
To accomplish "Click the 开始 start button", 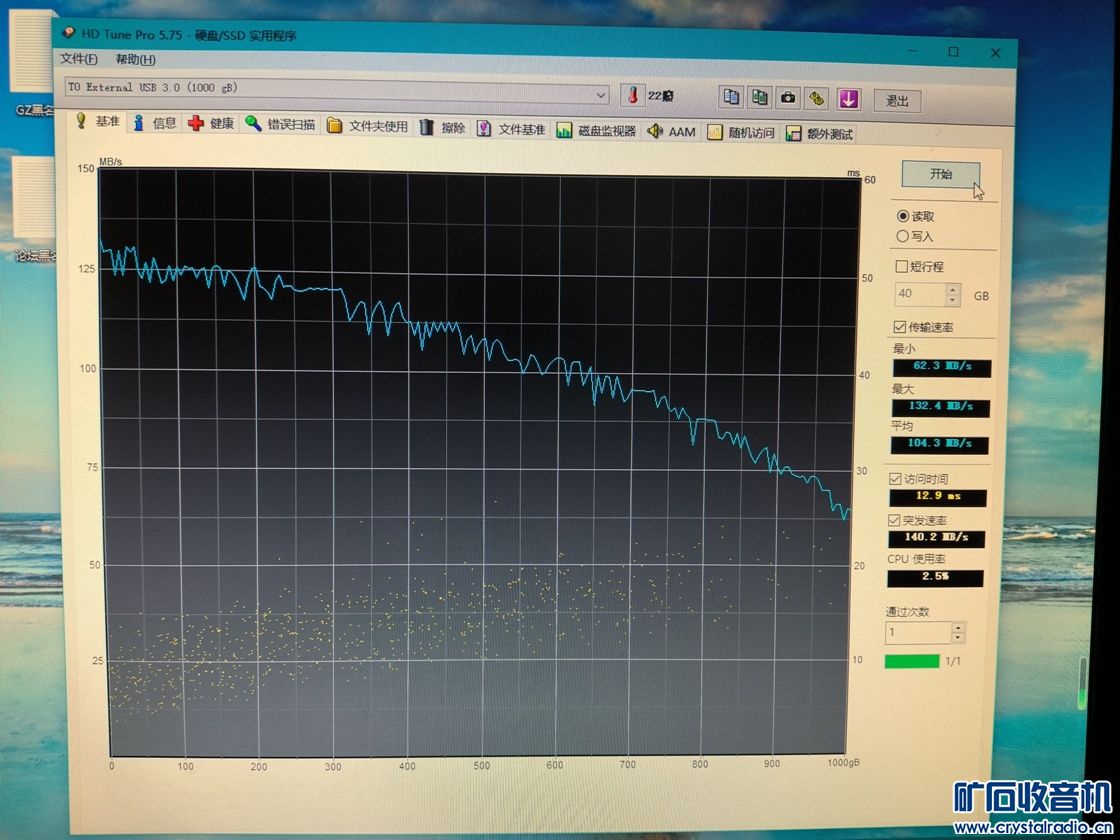I will tap(940, 174).
